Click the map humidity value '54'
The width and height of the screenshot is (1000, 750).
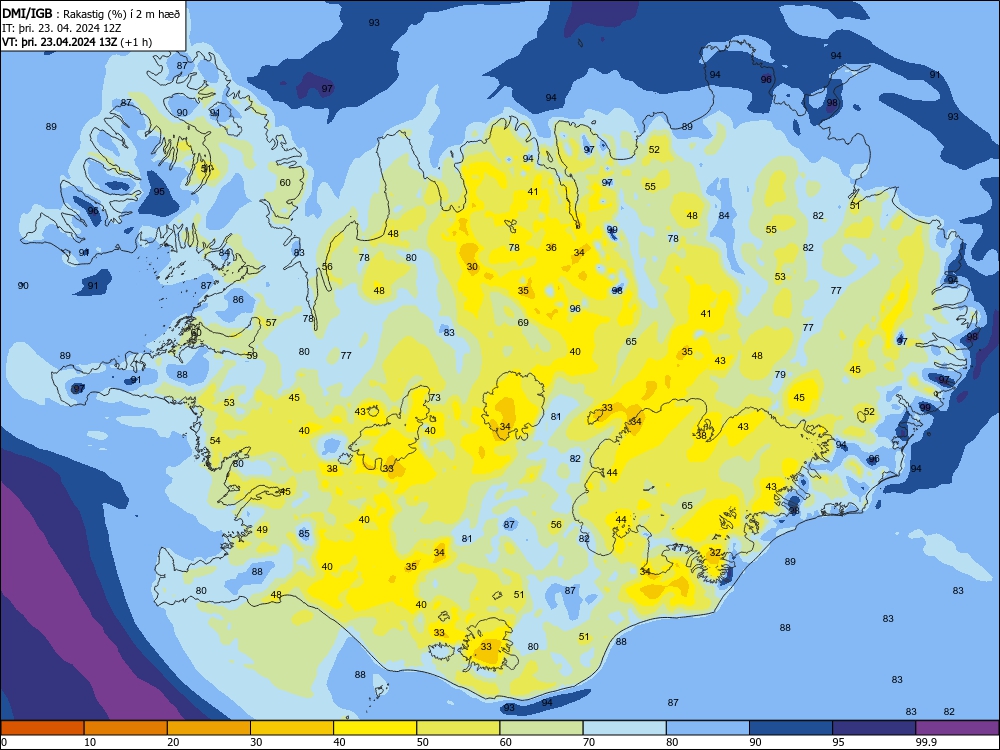215,441
